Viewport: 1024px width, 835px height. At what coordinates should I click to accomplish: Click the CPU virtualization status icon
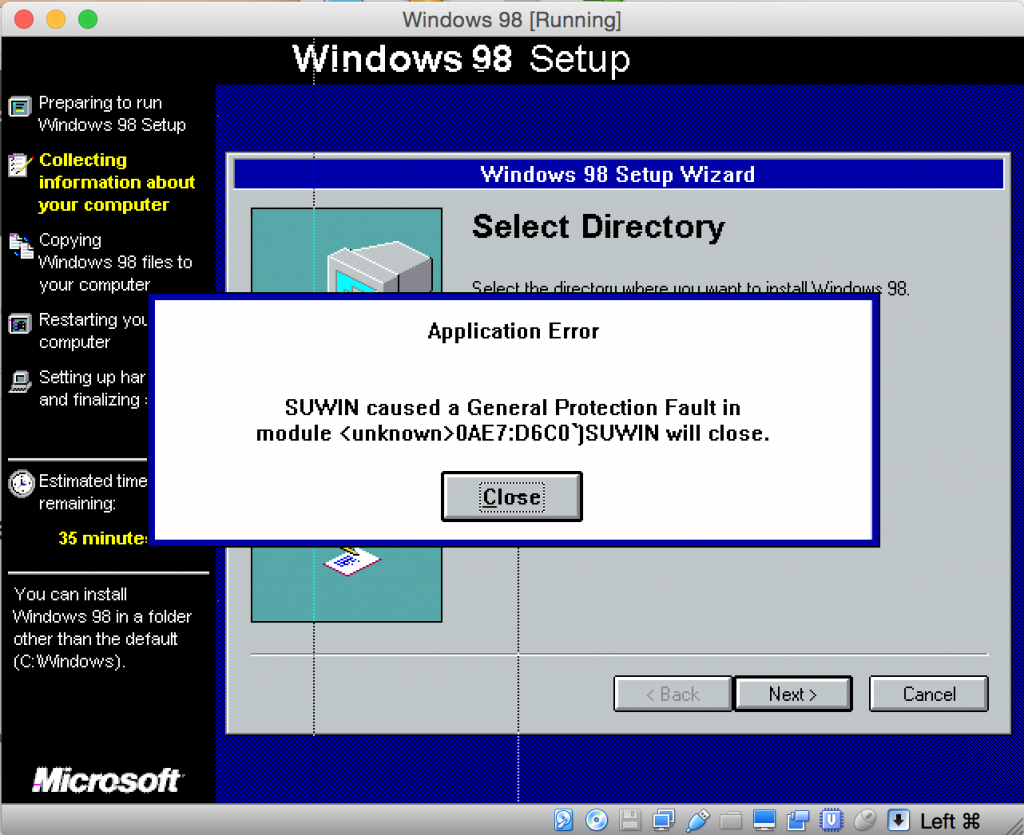pos(831,820)
